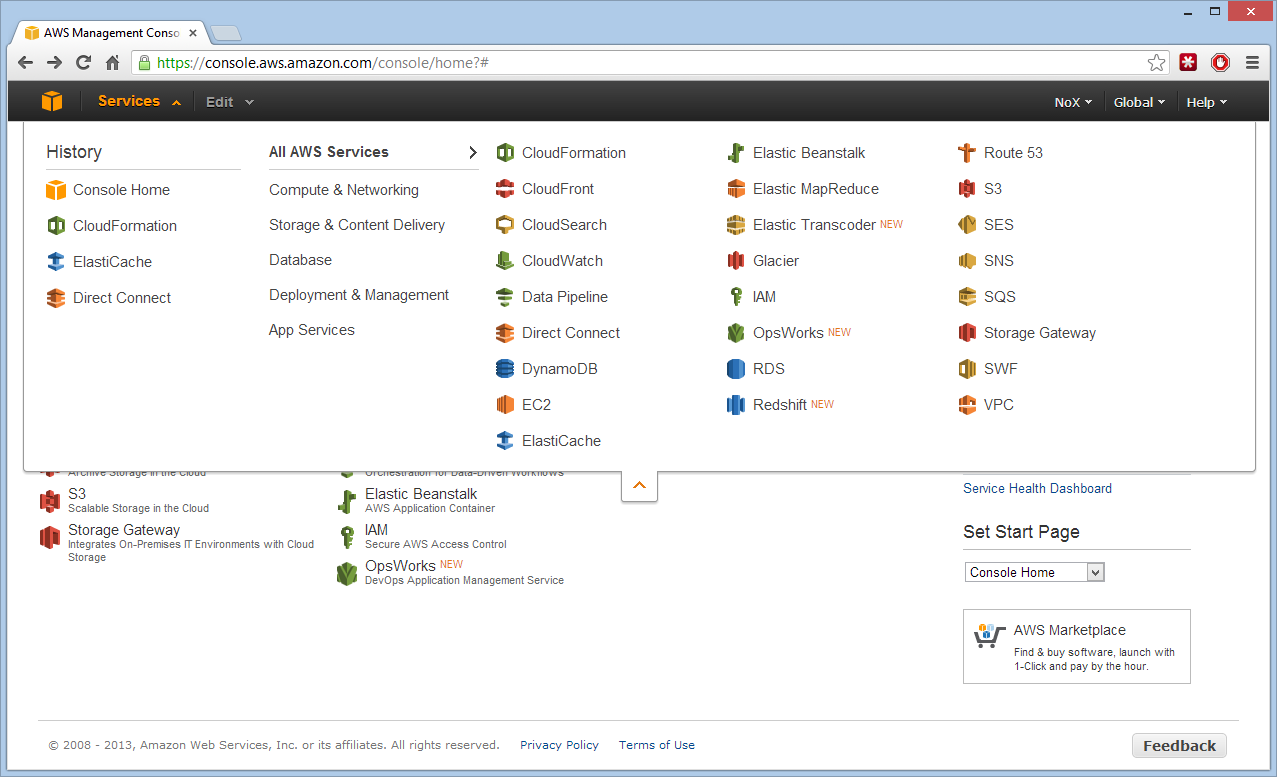
Task: Open the Redshift service icon
Action: [x=736, y=405]
